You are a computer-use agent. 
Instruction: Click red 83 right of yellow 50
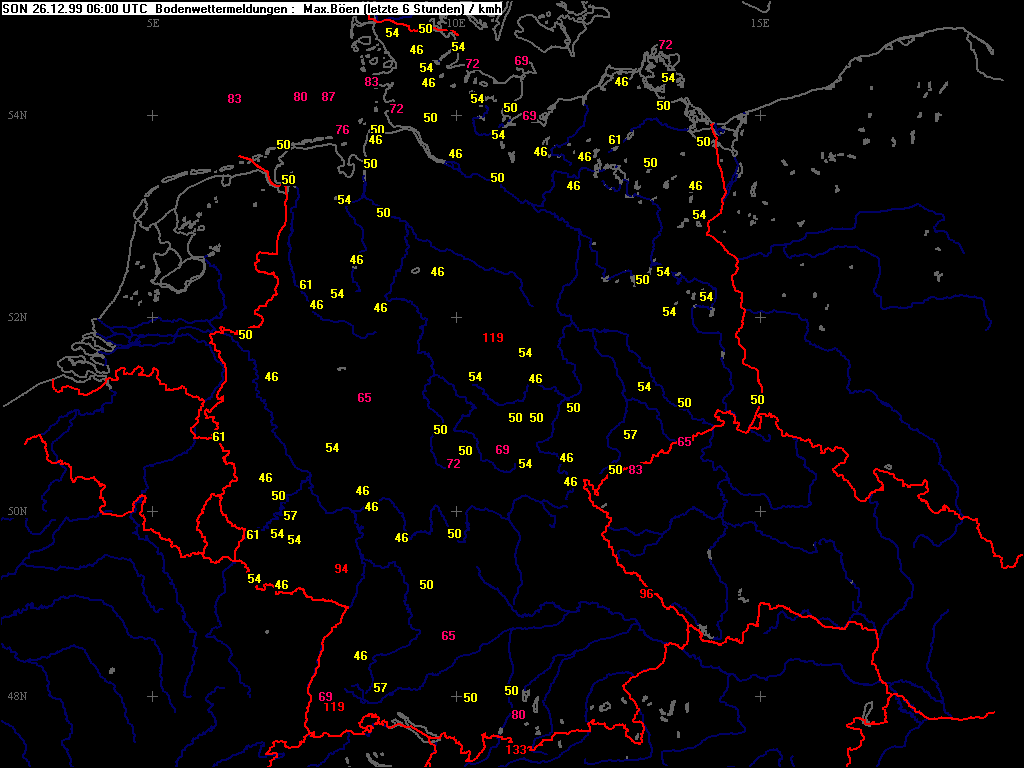pyautogui.click(x=635, y=470)
